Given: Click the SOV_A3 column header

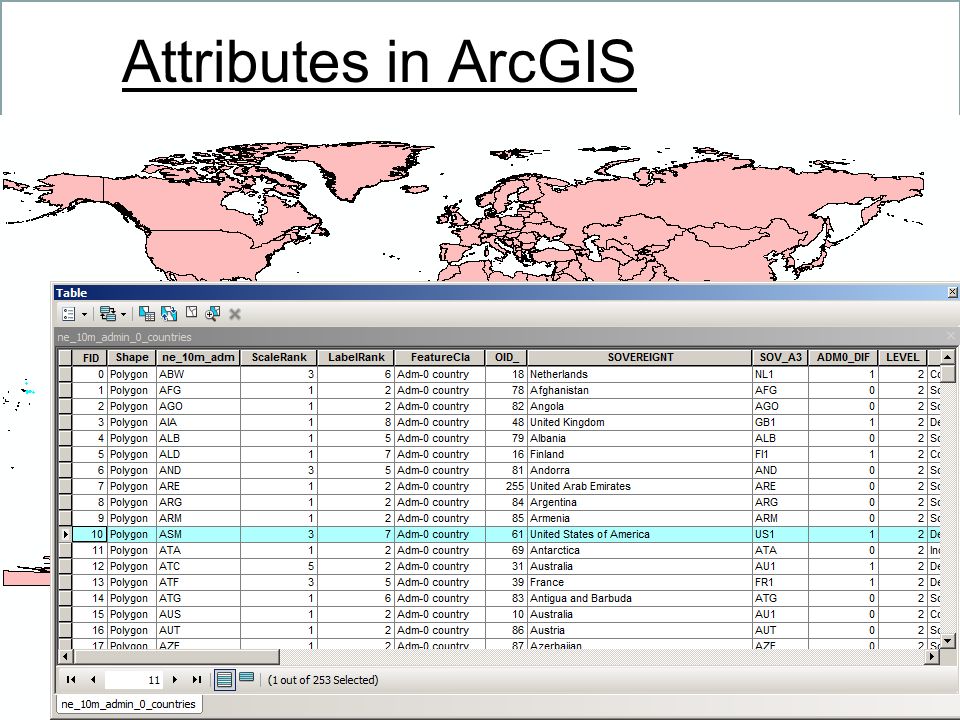Looking at the screenshot, I should tap(780, 358).
